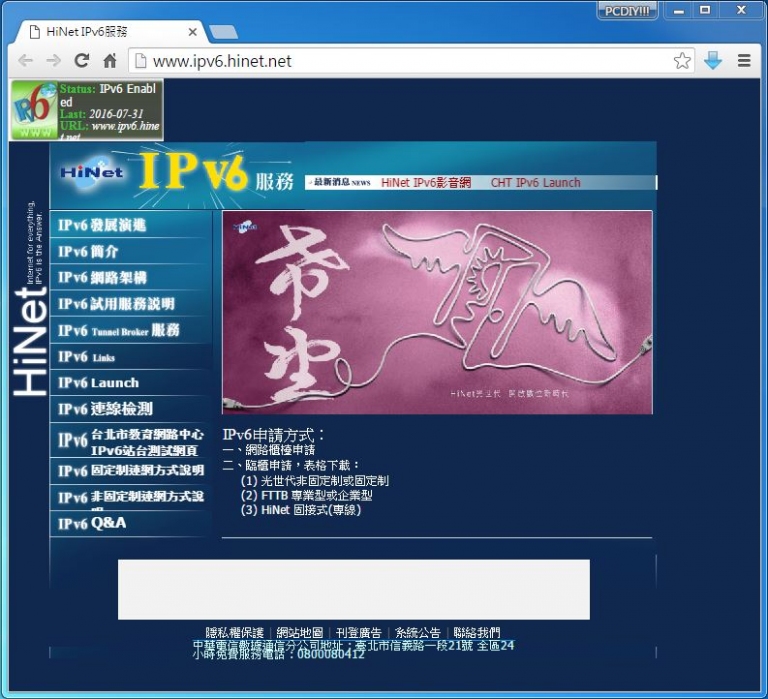Click 聯絡我們 footer link
The width and height of the screenshot is (768, 699).
477,632
